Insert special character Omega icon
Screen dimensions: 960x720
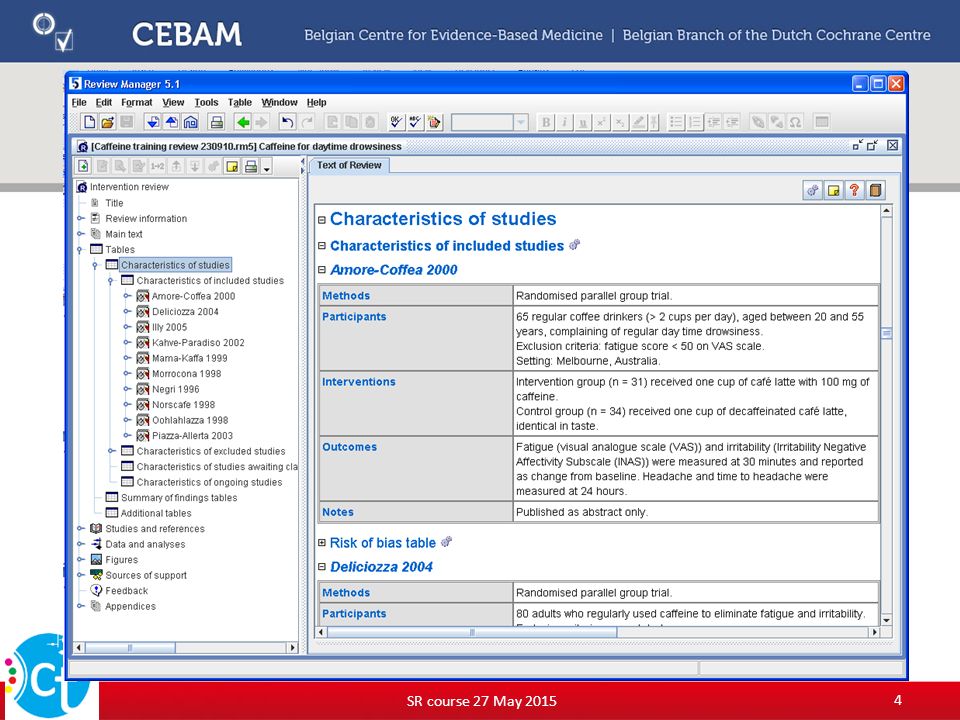[795, 122]
